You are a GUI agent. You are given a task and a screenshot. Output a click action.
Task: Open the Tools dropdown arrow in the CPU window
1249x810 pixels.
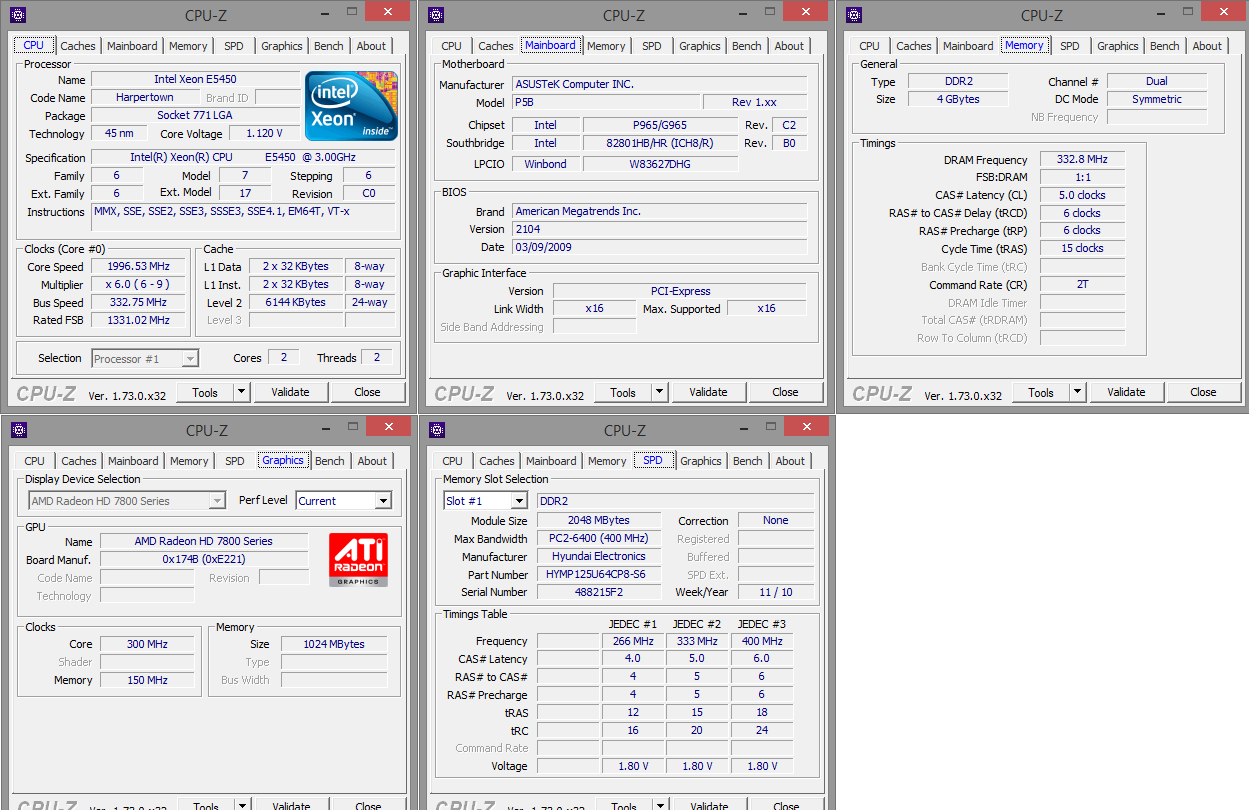(241, 392)
